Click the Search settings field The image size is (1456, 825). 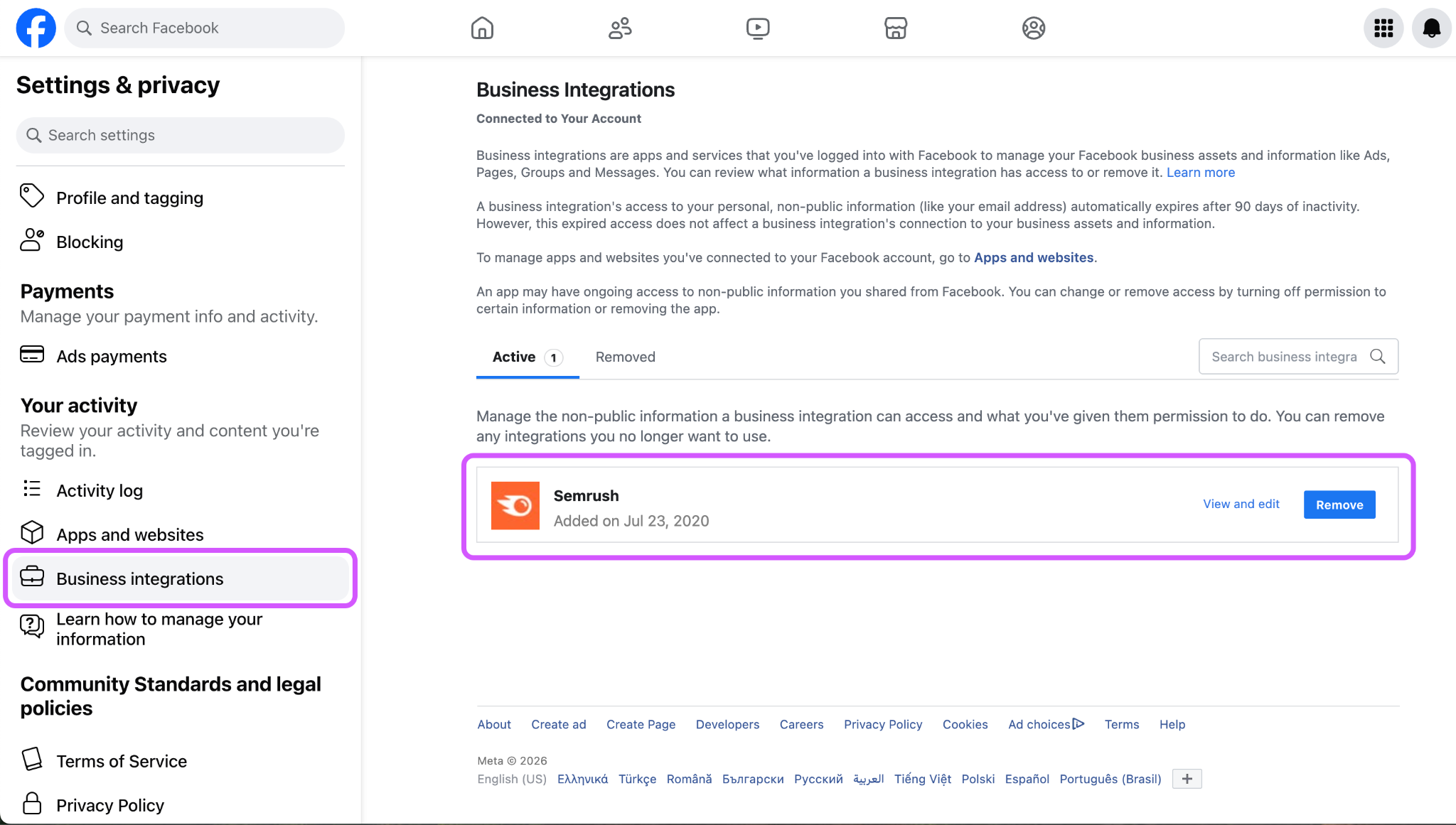point(180,135)
